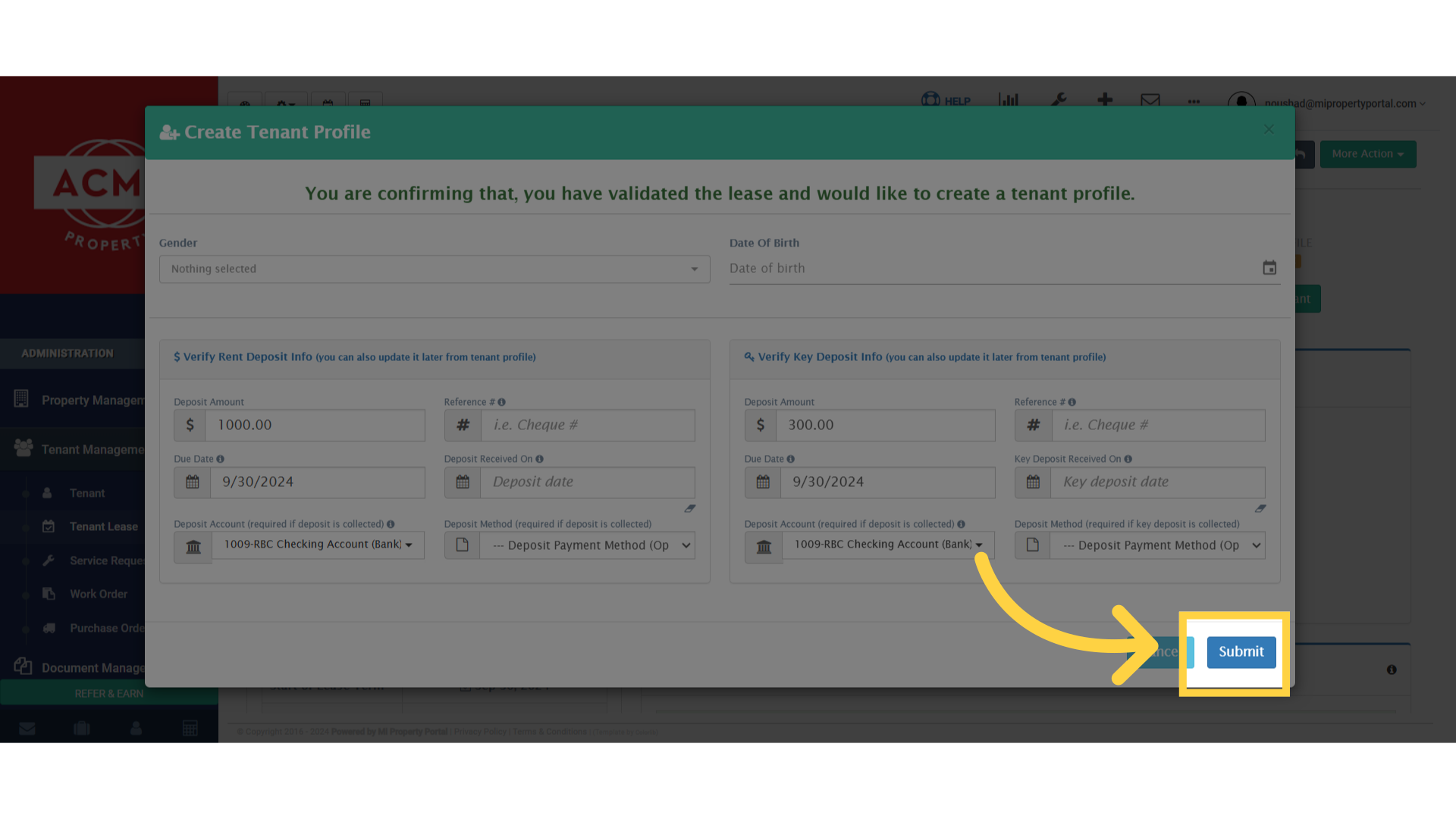Click info icon next to Rent Due Date label

coord(220,460)
